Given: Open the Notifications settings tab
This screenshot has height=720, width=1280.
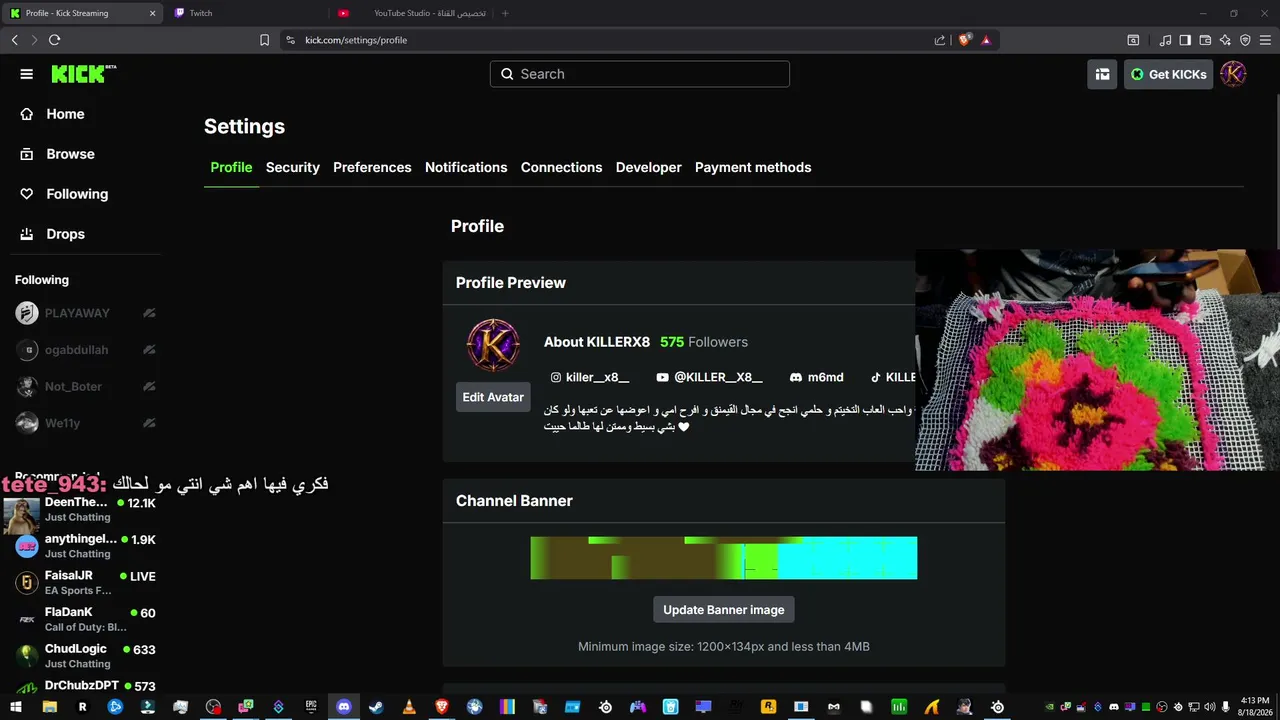Looking at the screenshot, I should pyautogui.click(x=466, y=167).
